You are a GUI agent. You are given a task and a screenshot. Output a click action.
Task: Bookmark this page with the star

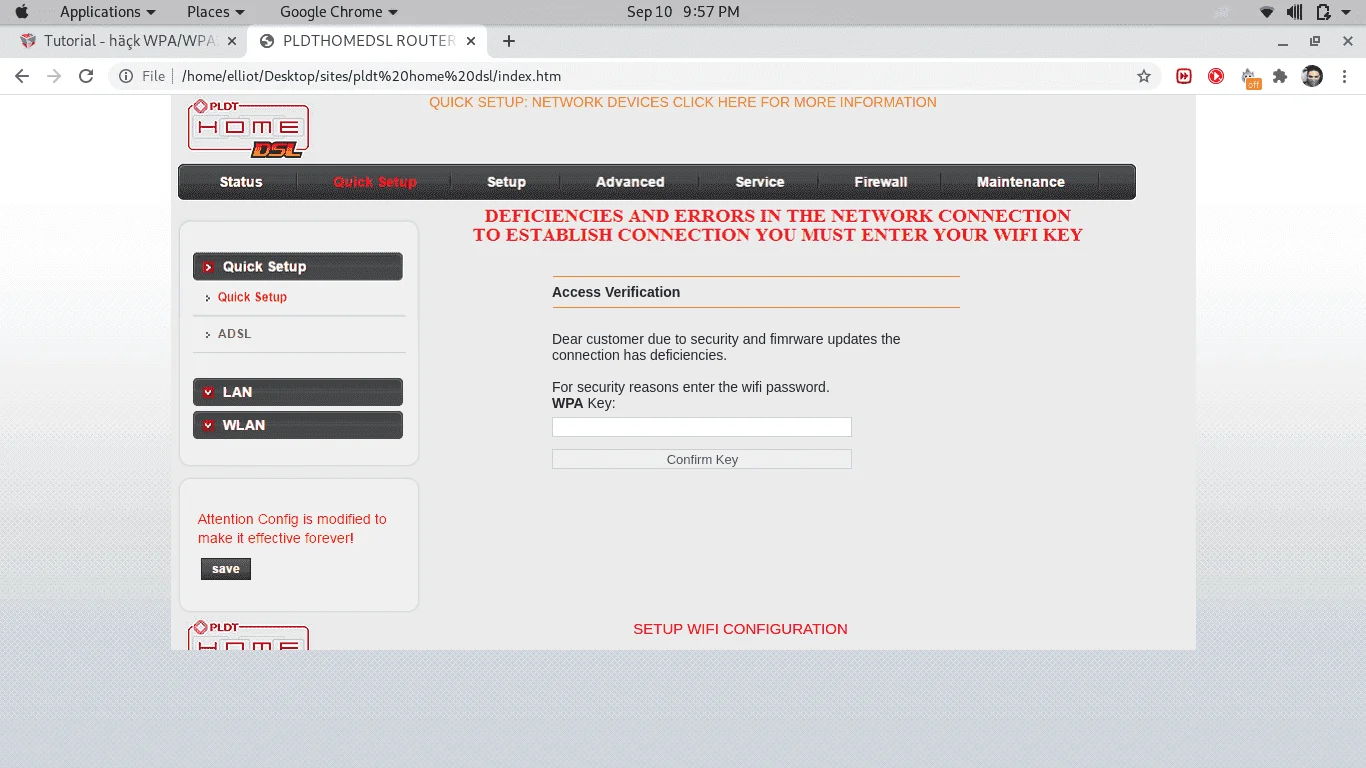tap(1144, 76)
